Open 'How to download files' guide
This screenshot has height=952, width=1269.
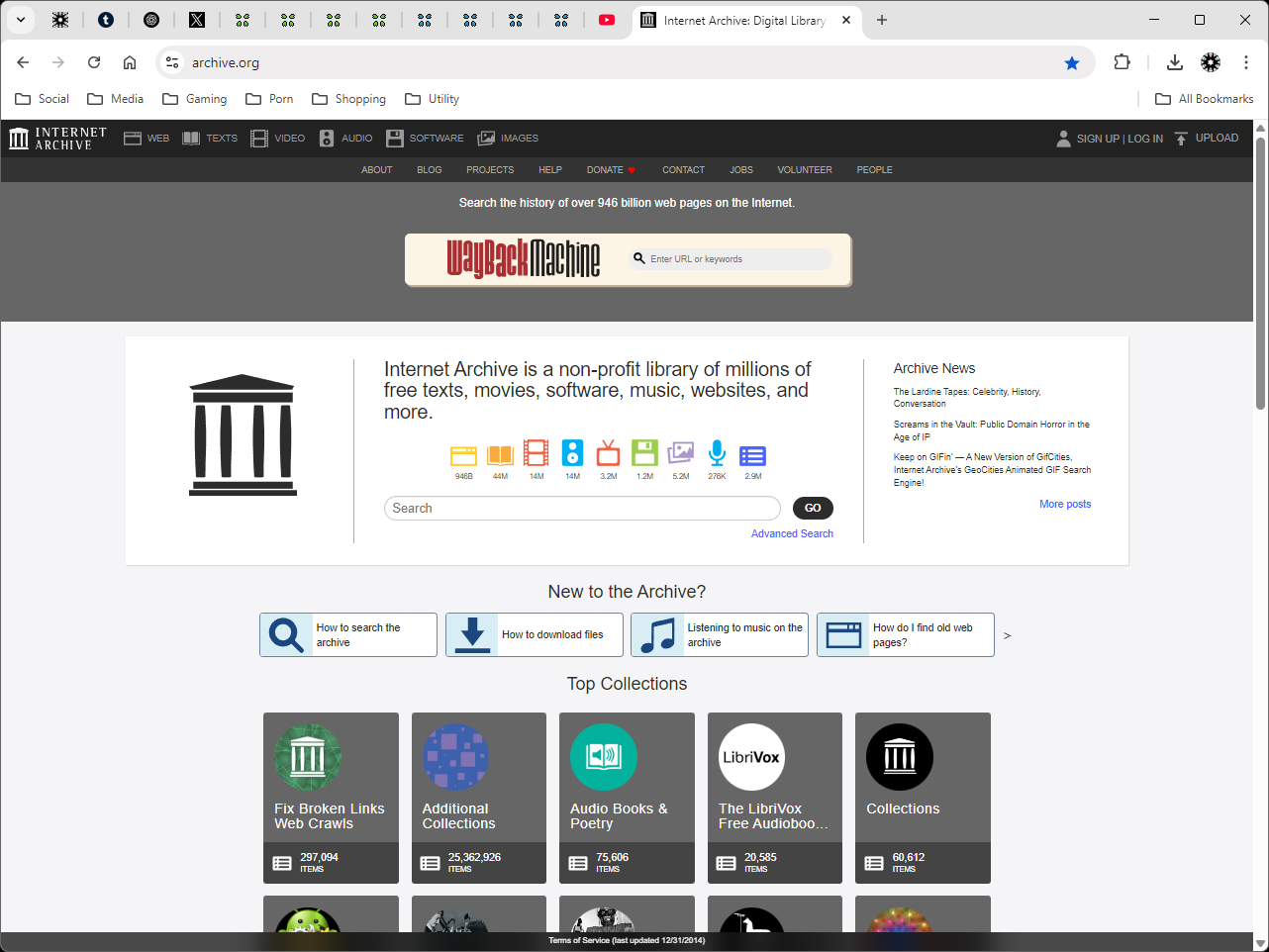pyautogui.click(x=535, y=634)
